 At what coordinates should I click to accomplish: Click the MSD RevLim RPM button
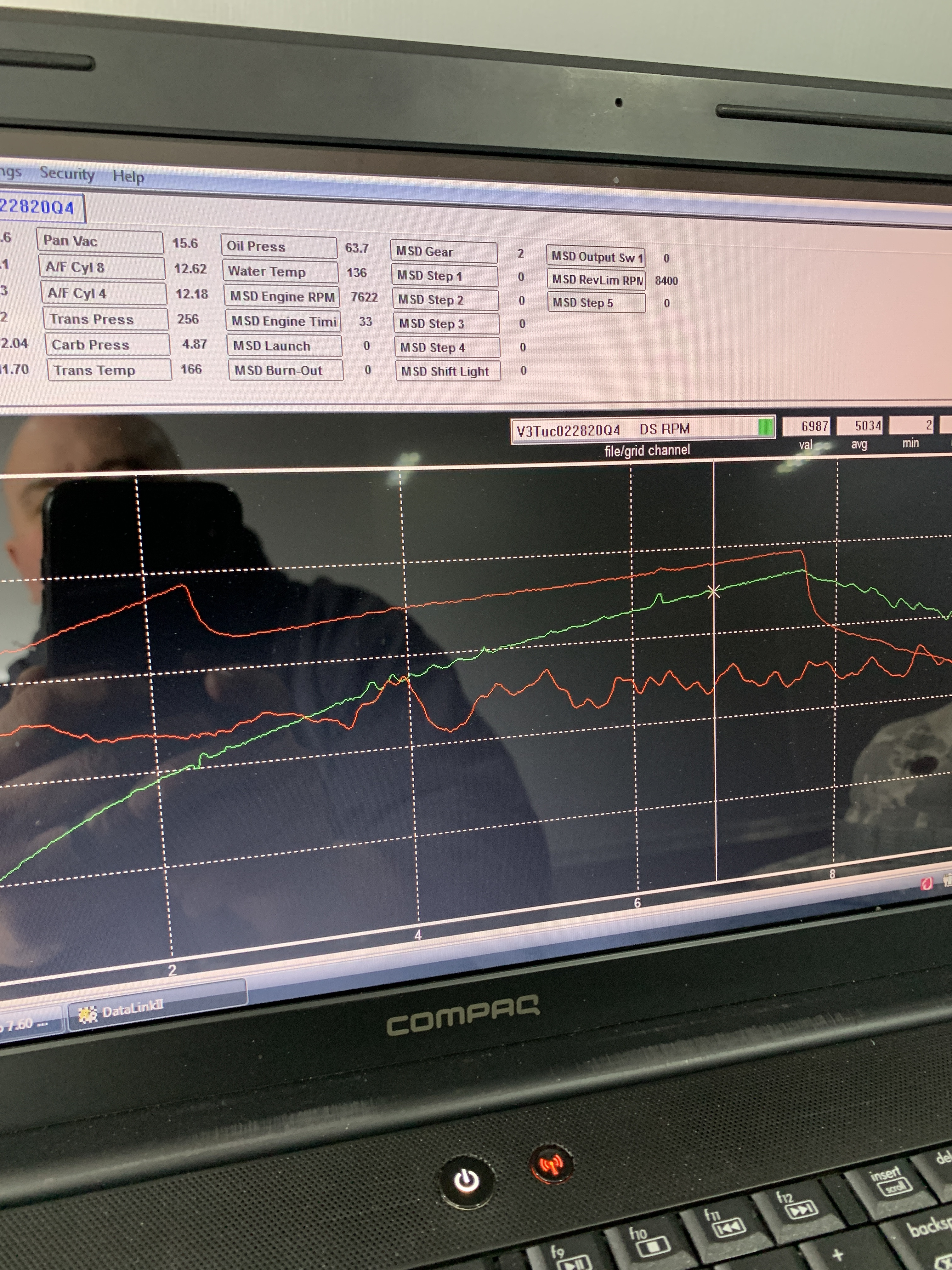(596, 280)
